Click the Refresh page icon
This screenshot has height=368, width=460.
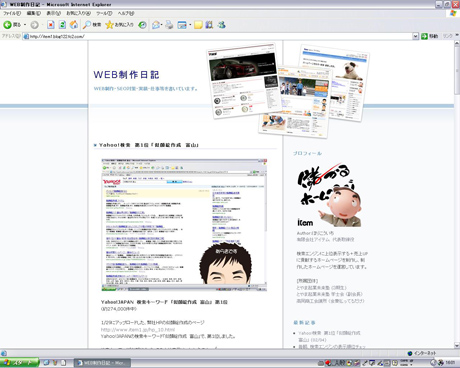62,25
